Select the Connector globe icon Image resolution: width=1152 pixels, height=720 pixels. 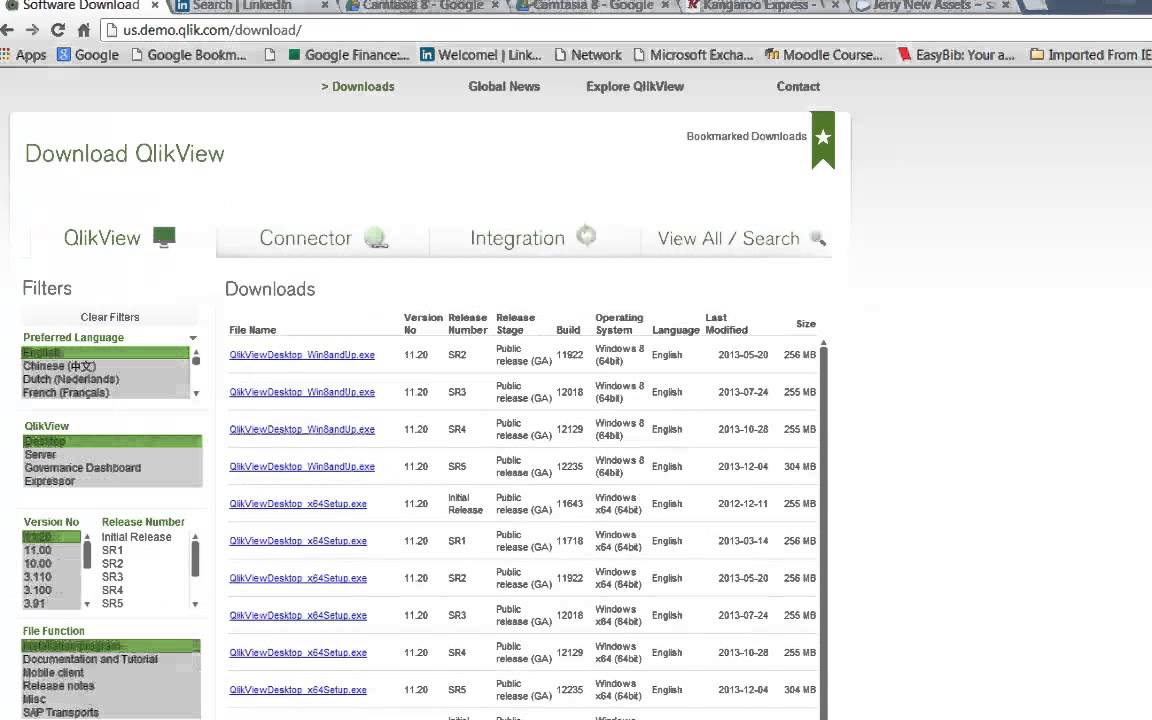376,237
